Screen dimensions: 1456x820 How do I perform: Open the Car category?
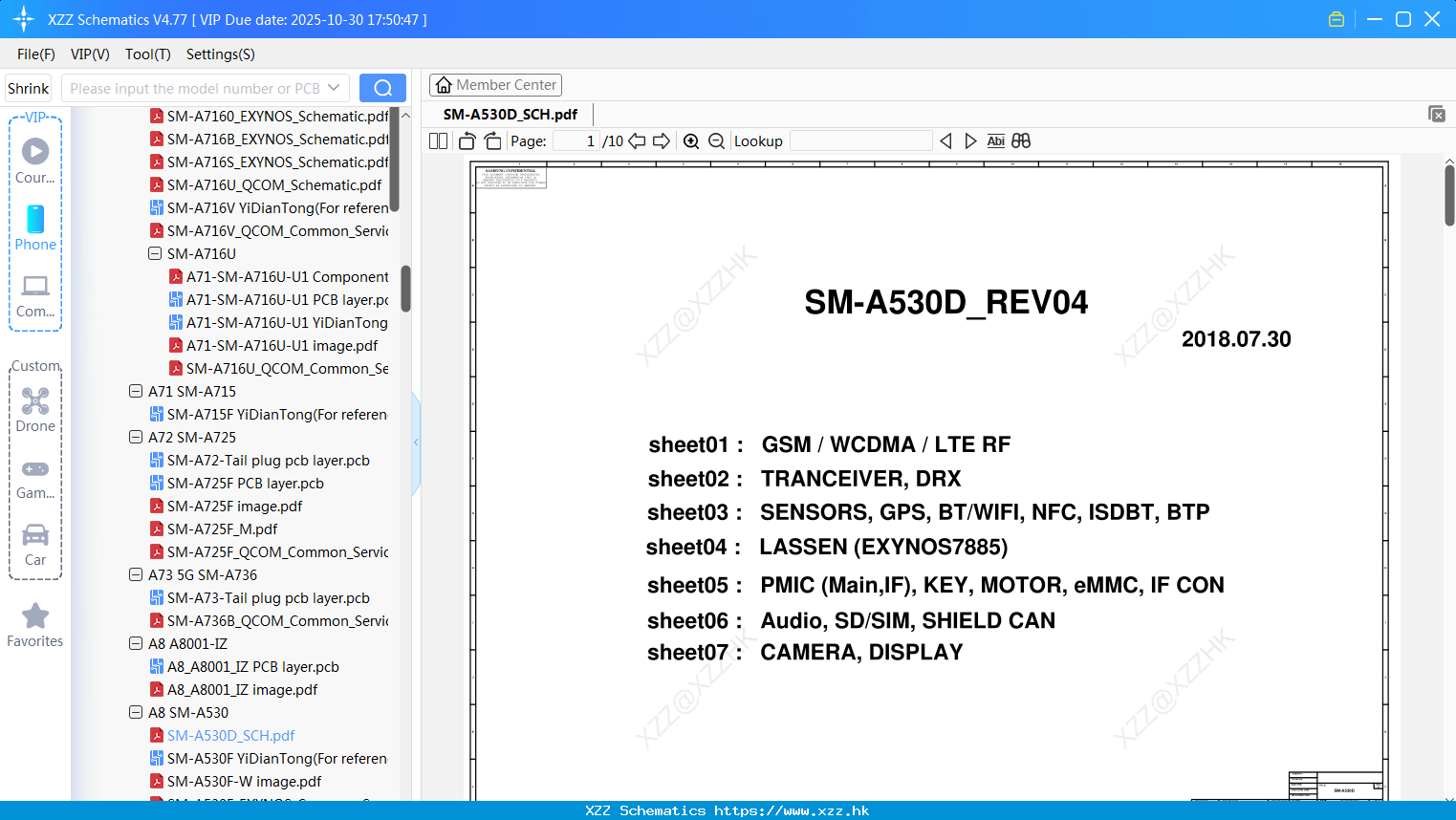35,545
